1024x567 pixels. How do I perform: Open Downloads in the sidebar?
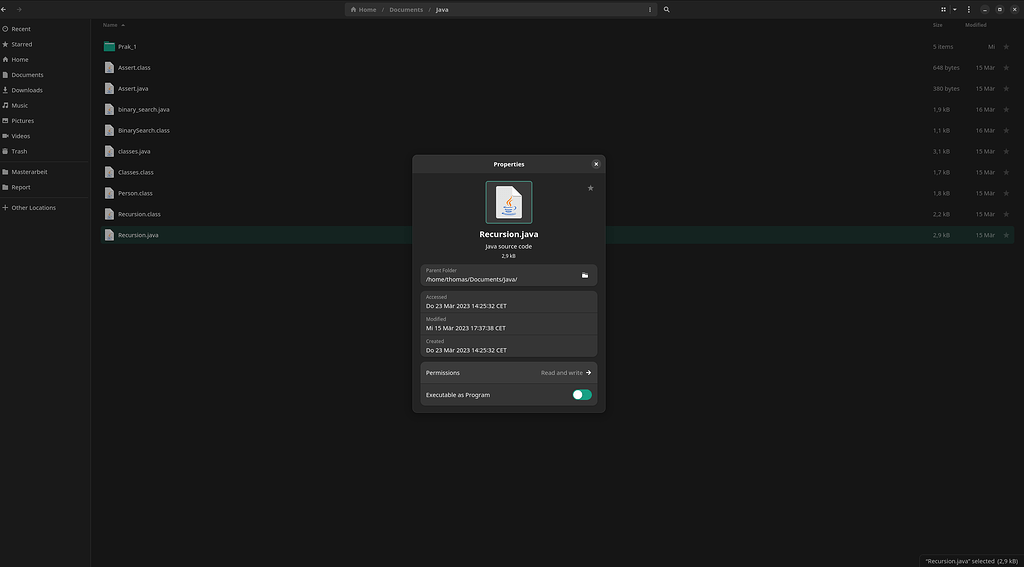26,90
